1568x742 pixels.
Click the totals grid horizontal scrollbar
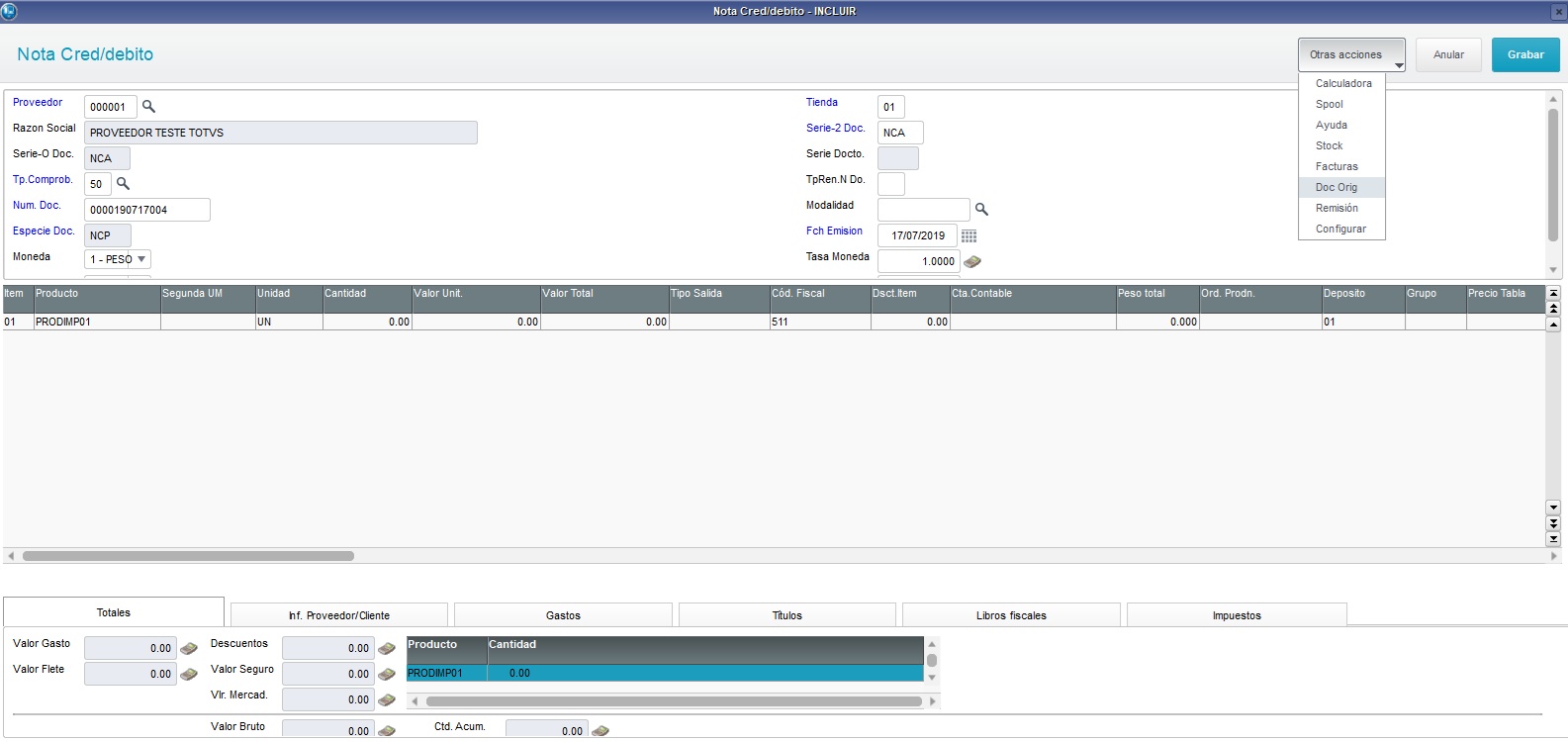pos(673,701)
